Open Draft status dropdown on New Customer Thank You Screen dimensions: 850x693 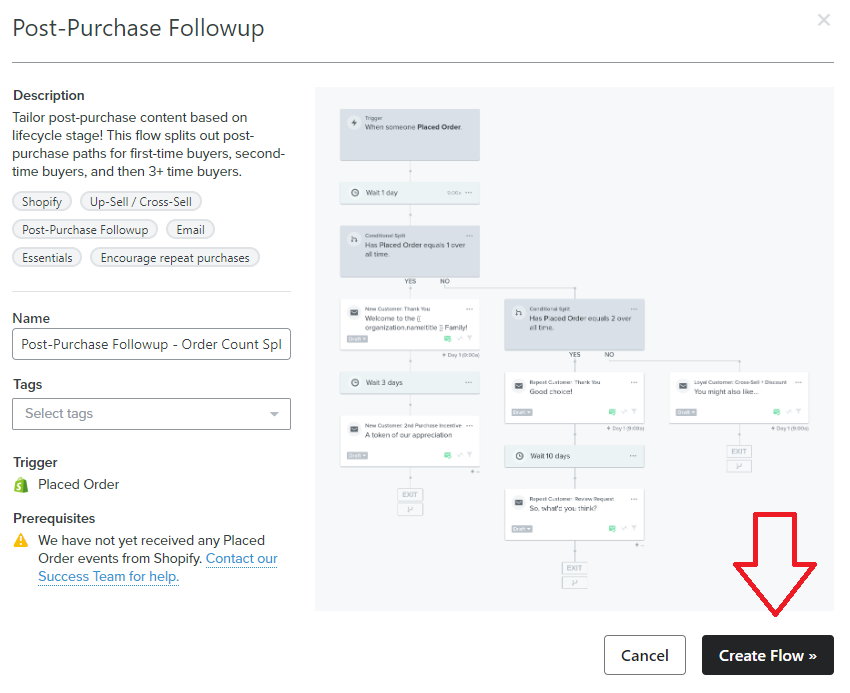(357, 339)
